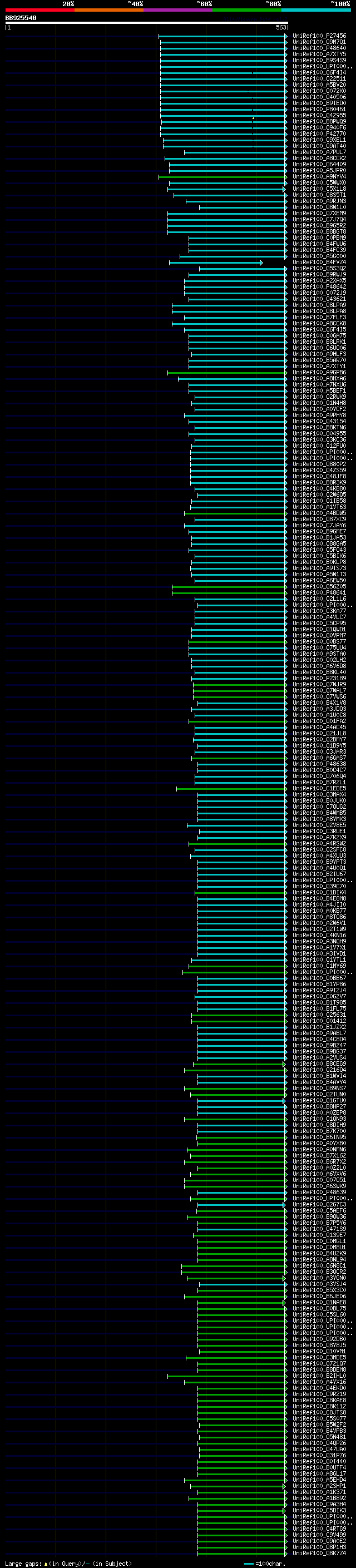
Task: Click the green alignment bar for UniRef100_B2IHL0
Action: pos(228,1376)
